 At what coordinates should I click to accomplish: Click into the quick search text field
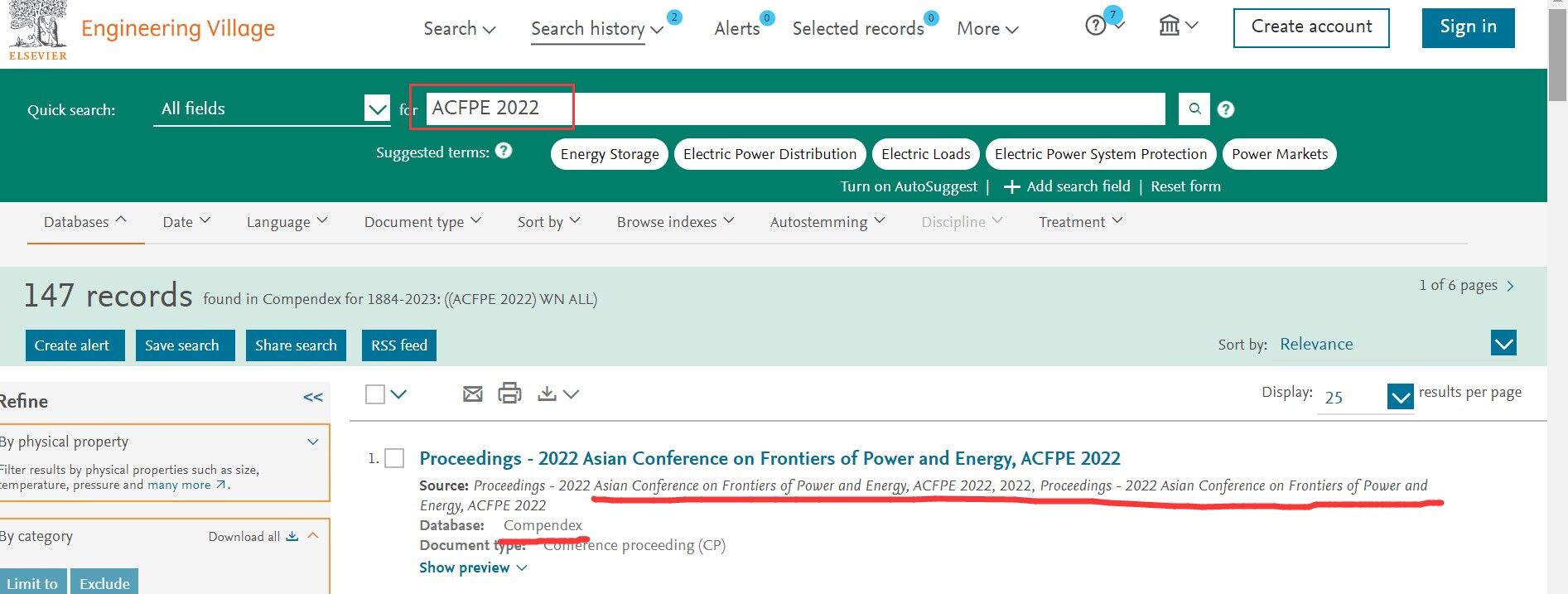coord(795,109)
